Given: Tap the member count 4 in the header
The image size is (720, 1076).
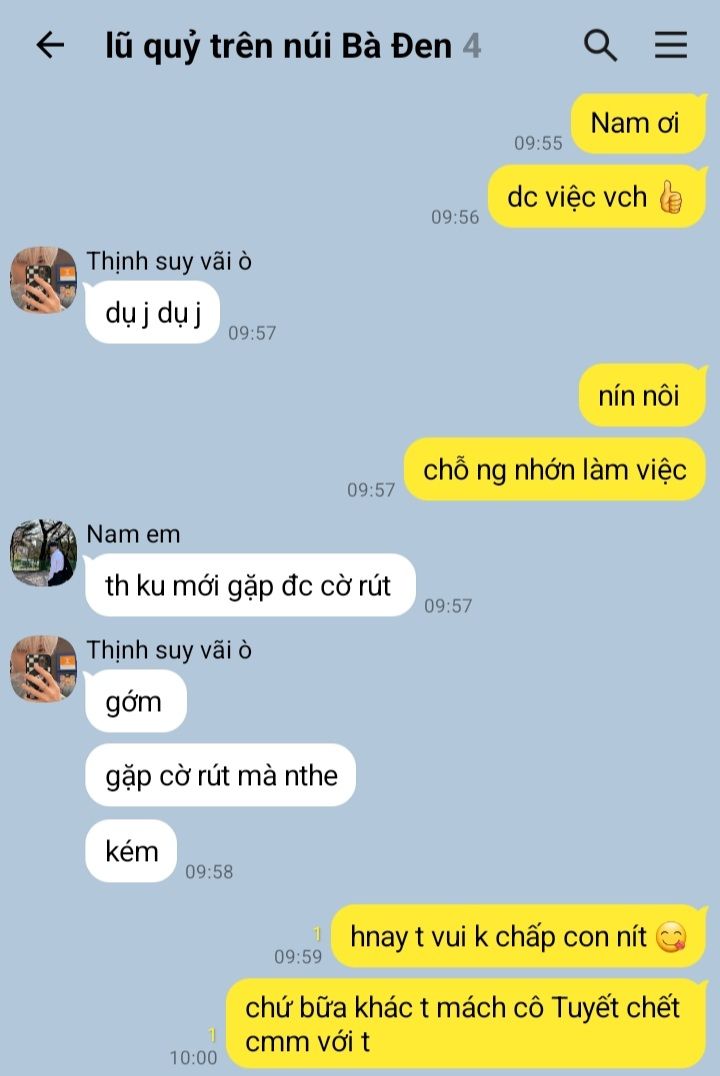Looking at the screenshot, I should click(472, 47).
